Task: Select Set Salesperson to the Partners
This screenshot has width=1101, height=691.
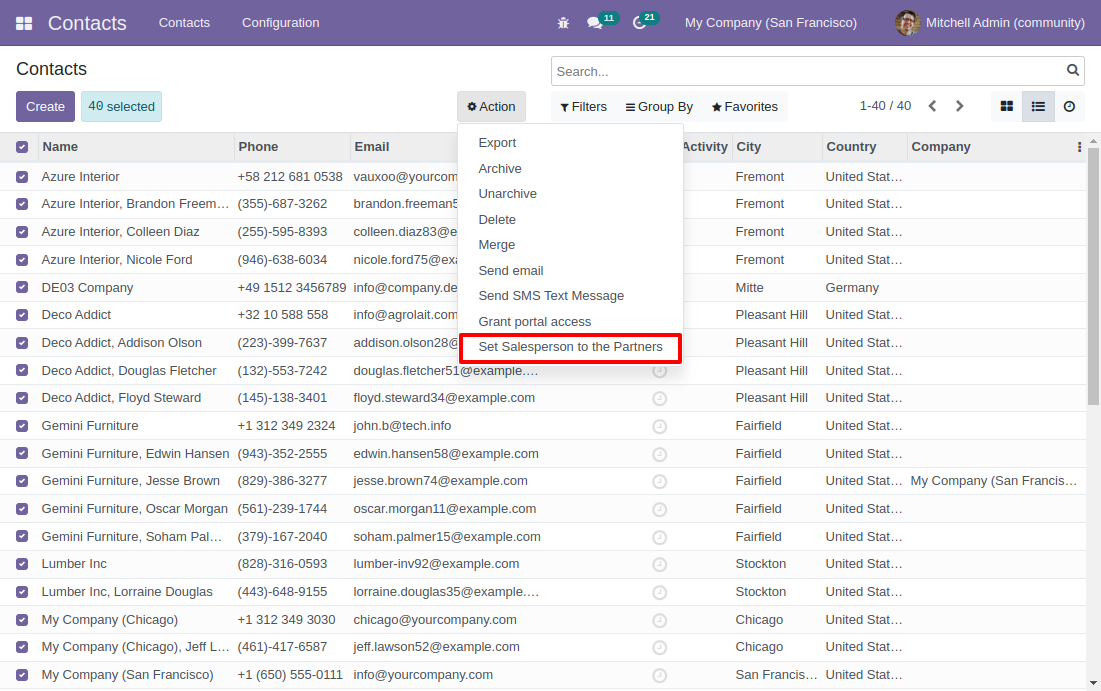Action: [x=570, y=347]
